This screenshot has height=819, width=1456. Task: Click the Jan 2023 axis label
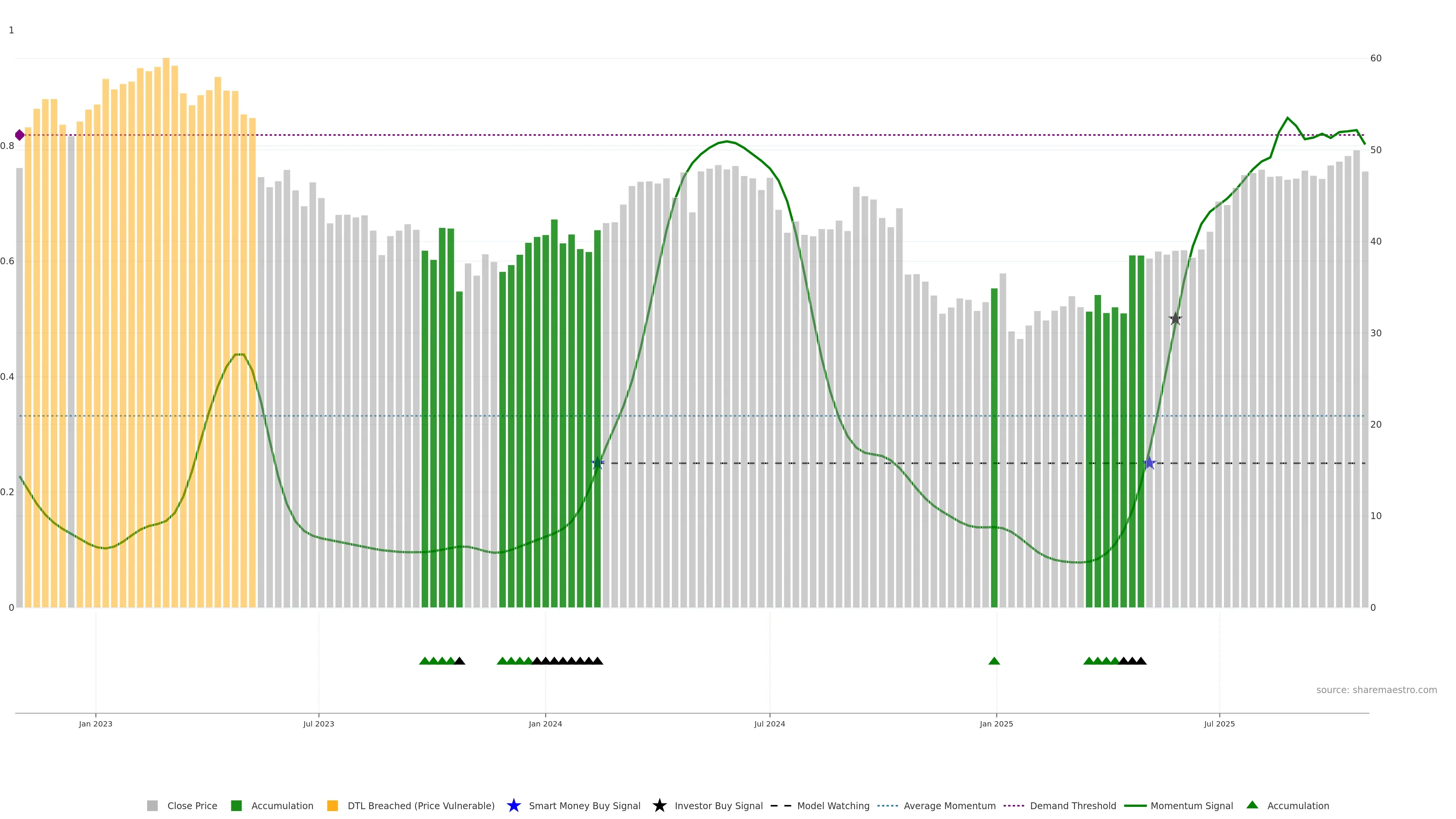(96, 724)
